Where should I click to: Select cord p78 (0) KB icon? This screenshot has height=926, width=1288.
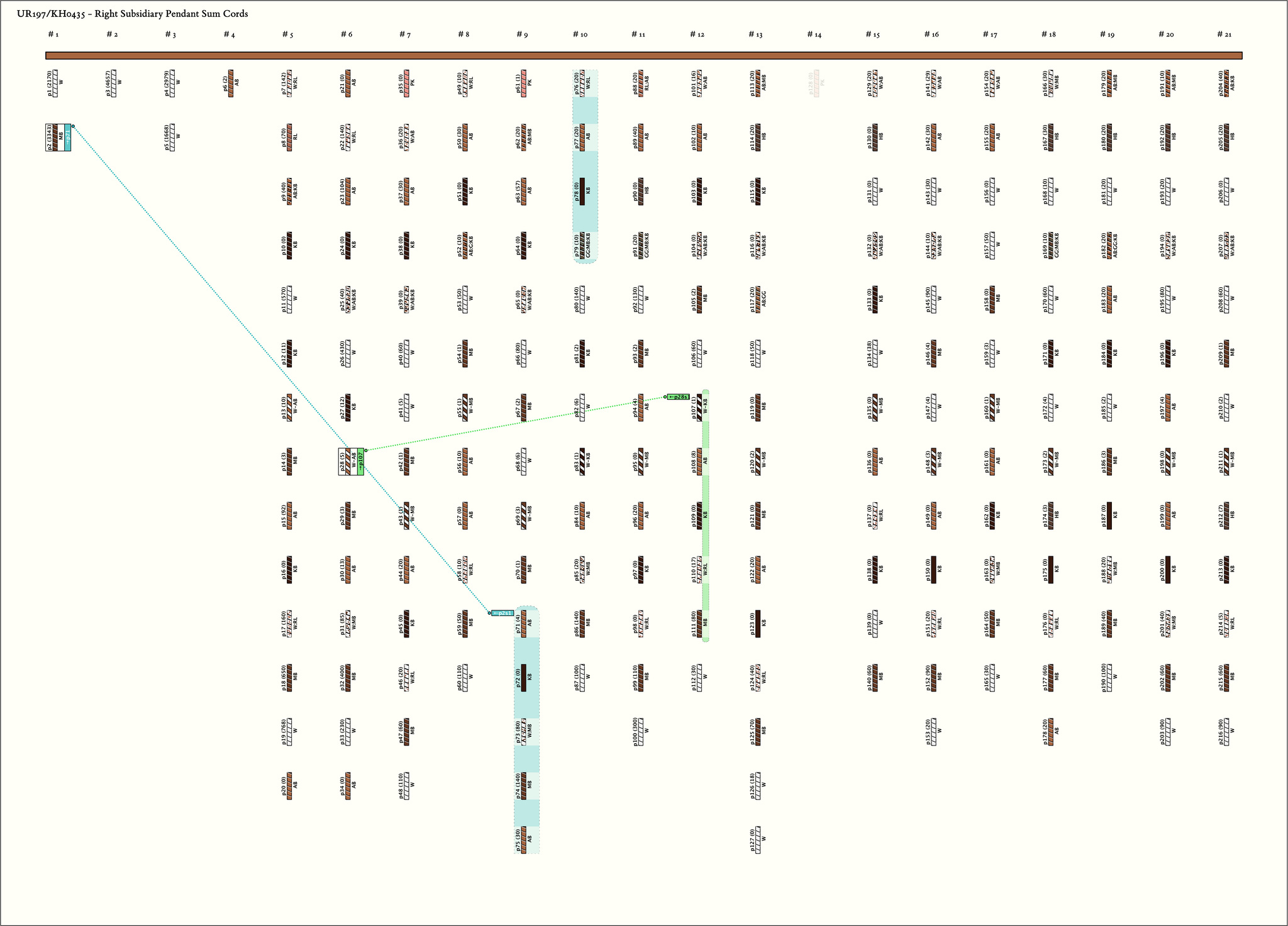[582, 191]
